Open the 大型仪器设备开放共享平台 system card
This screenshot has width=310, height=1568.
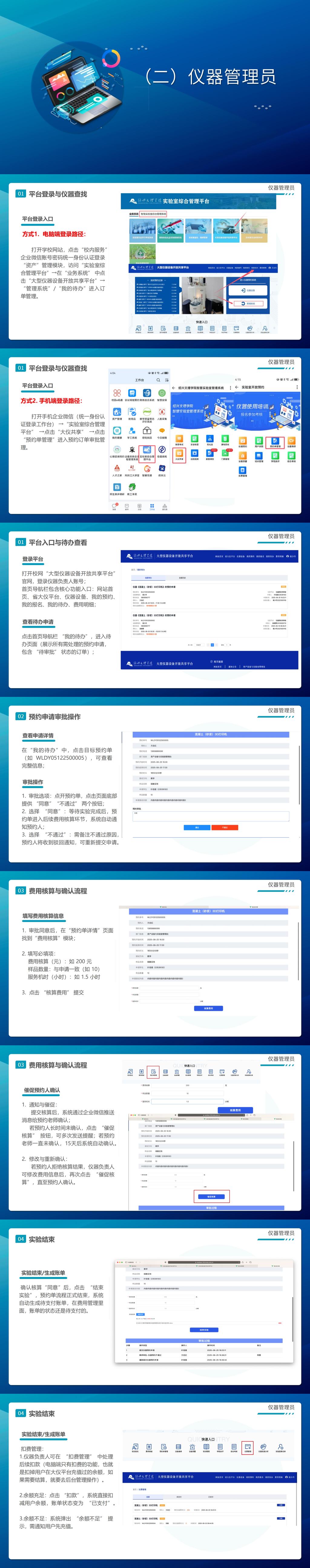coord(226,231)
